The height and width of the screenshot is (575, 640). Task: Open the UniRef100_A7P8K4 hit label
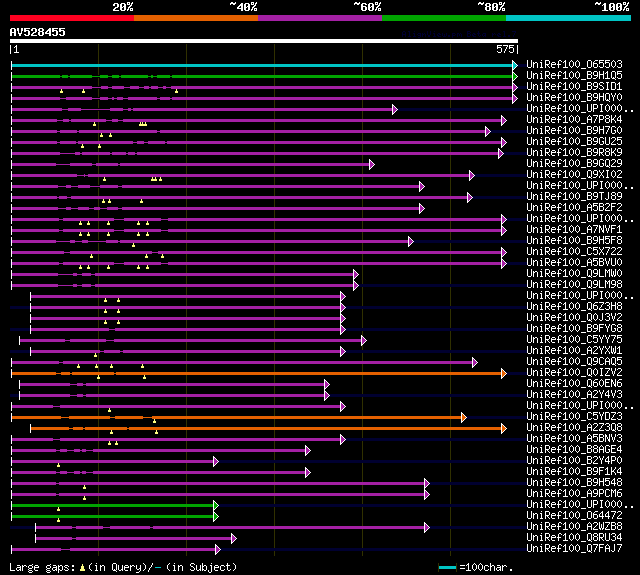[574, 120]
